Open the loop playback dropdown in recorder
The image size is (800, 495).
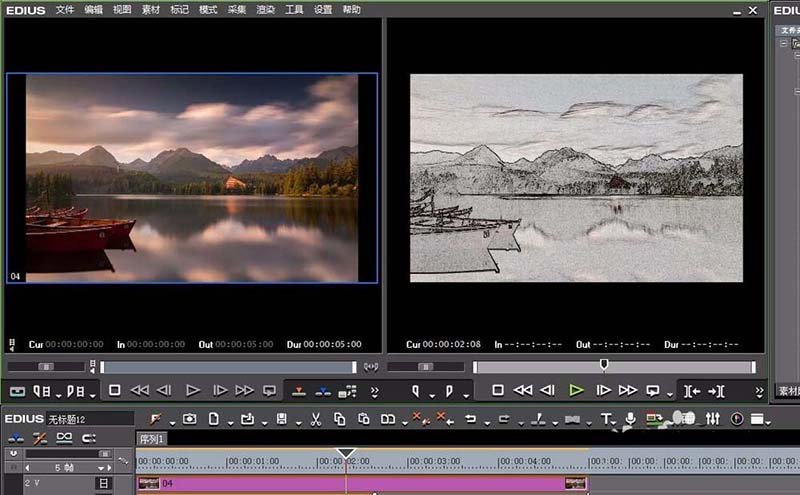click(x=669, y=395)
